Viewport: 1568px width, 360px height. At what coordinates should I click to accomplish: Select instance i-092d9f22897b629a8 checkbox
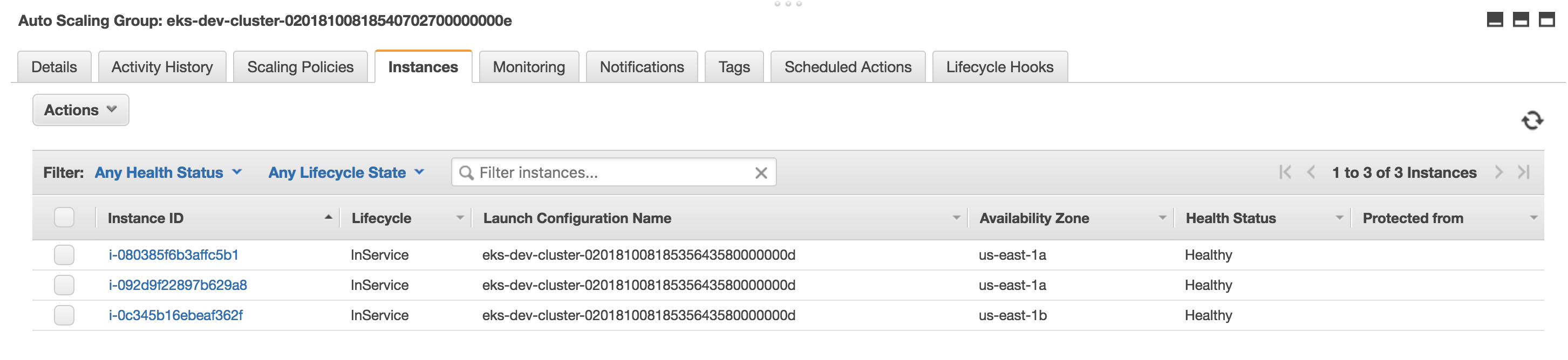64,285
